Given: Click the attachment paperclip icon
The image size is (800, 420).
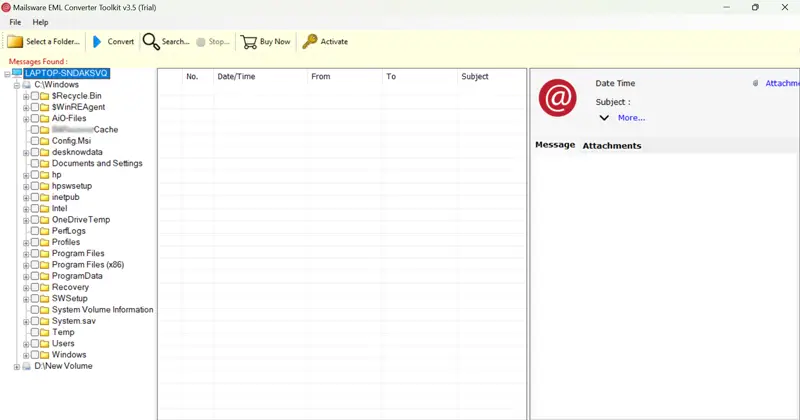Looking at the screenshot, I should (x=755, y=83).
